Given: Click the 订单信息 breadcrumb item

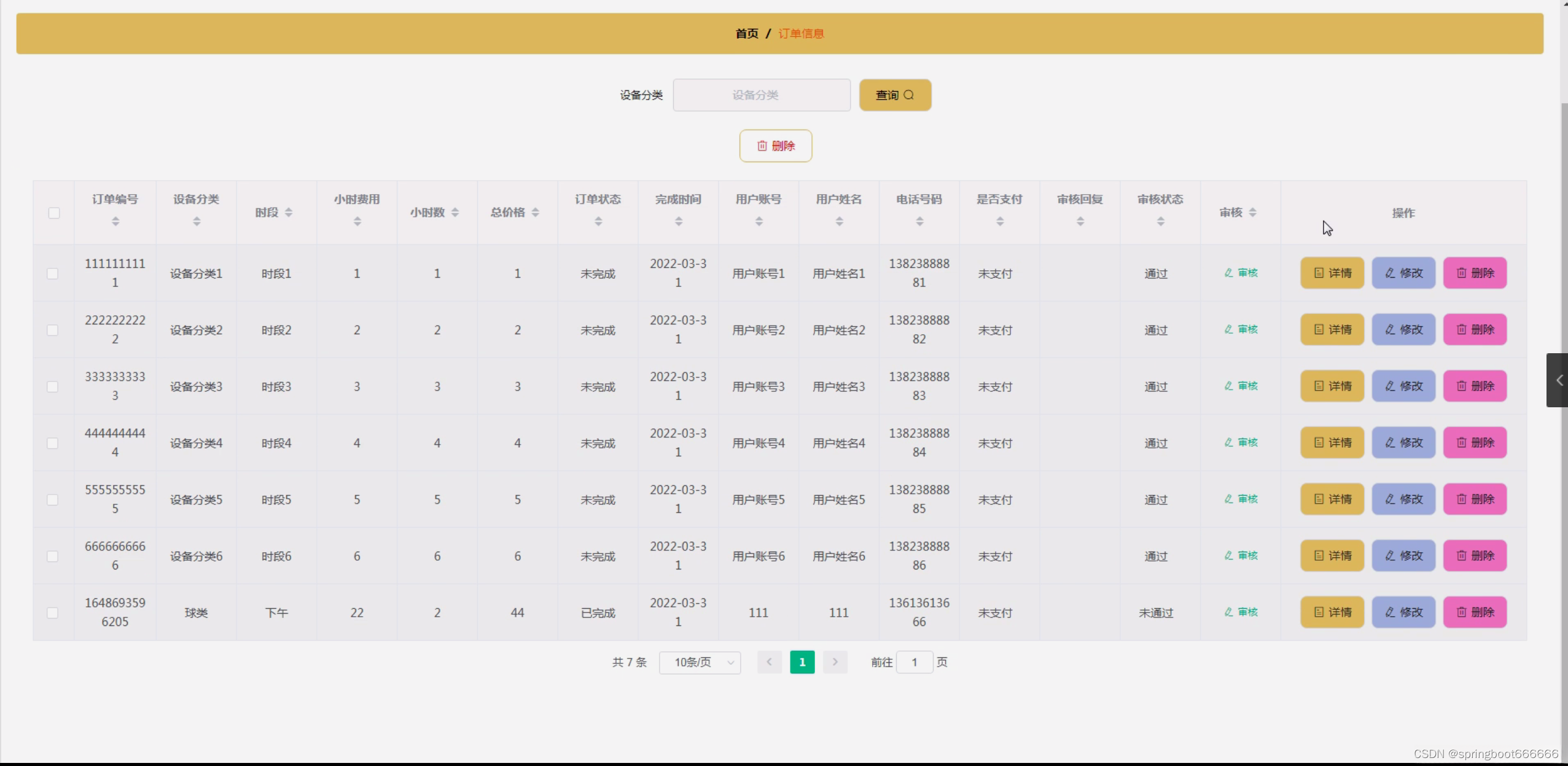Looking at the screenshot, I should tap(801, 34).
